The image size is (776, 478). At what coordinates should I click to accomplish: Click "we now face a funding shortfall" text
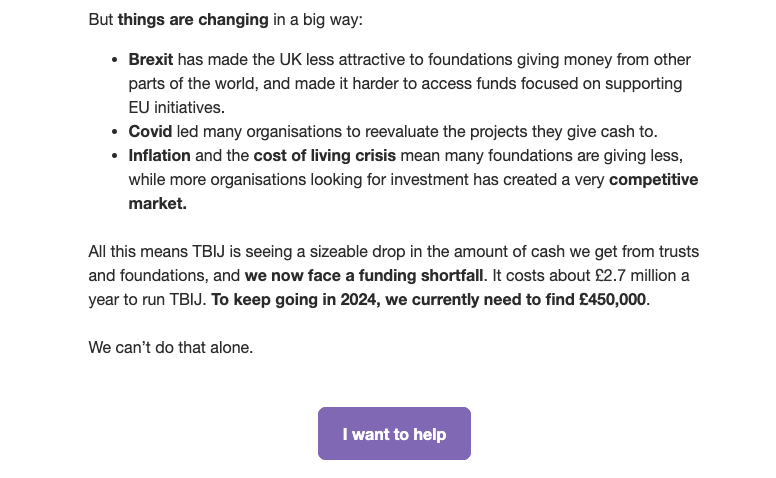[x=363, y=276]
